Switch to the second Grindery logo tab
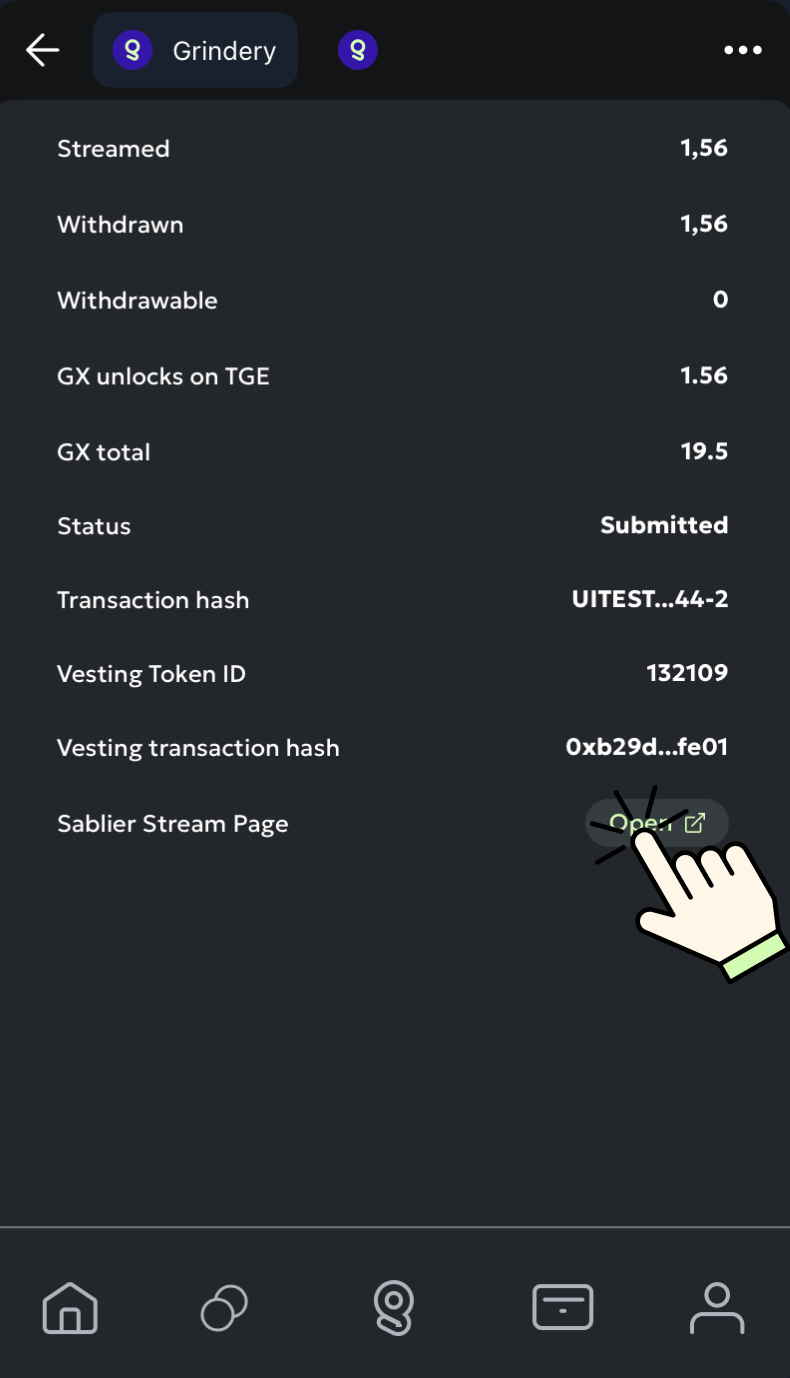 pos(358,50)
